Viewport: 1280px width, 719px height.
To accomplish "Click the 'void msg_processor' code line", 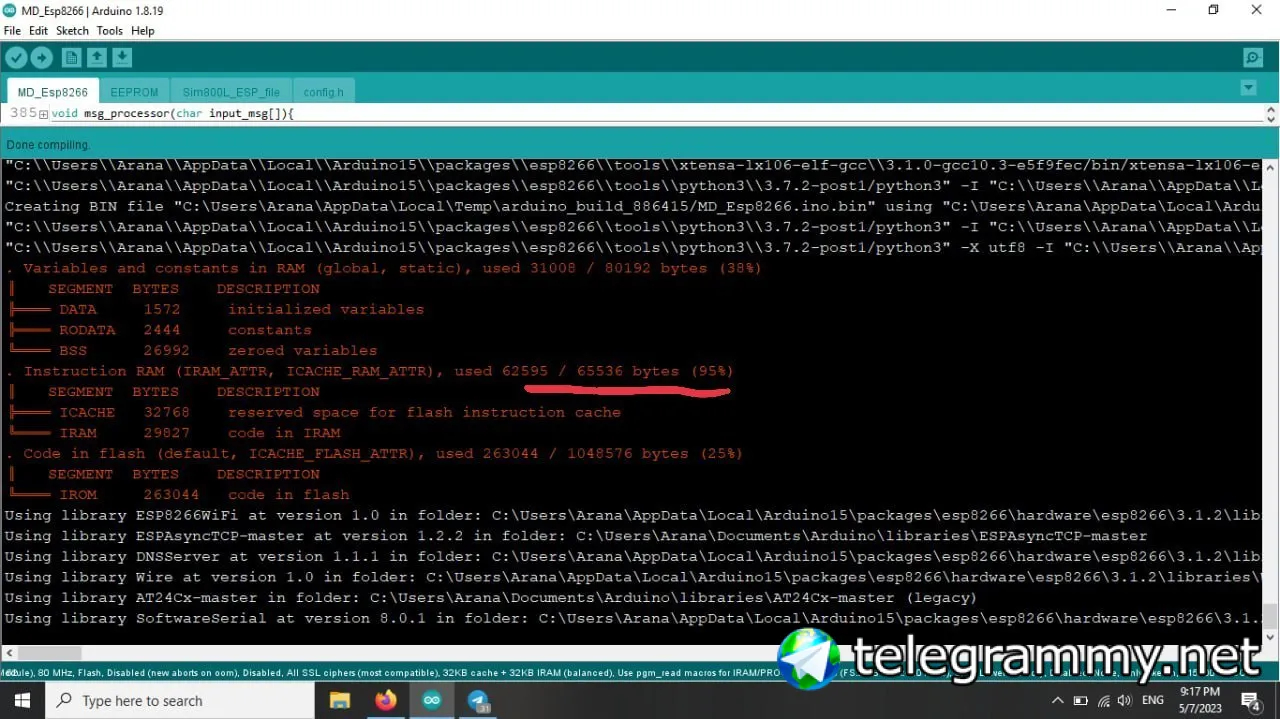I will (172, 114).
